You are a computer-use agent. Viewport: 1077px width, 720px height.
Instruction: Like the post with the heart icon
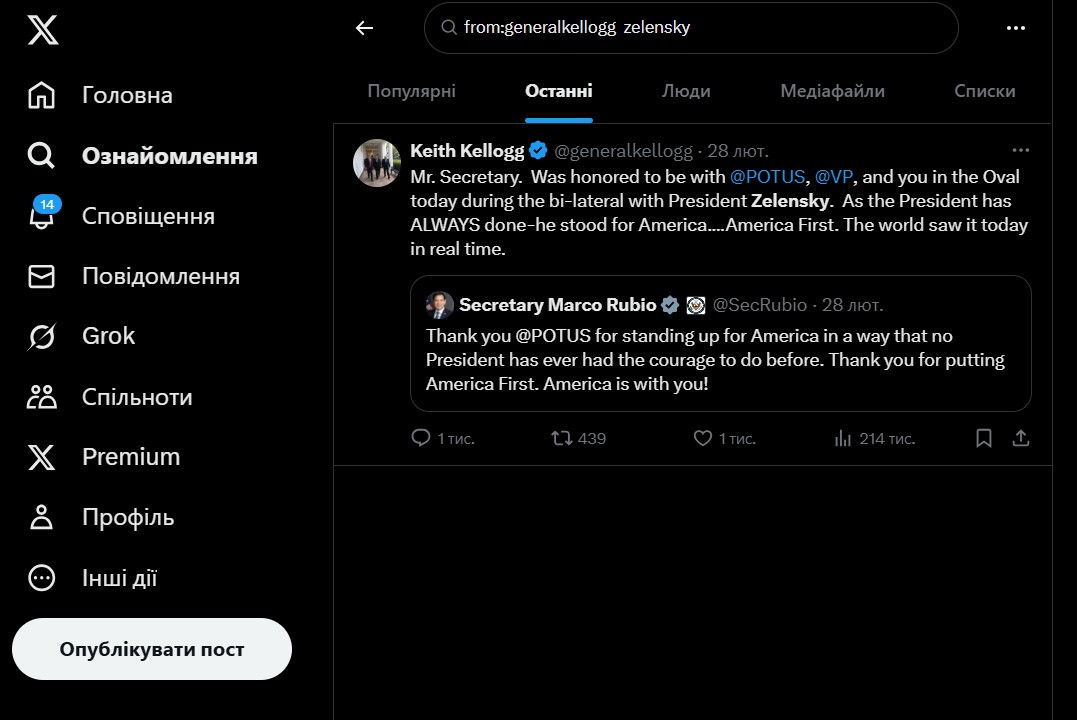(x=703, y=438)
